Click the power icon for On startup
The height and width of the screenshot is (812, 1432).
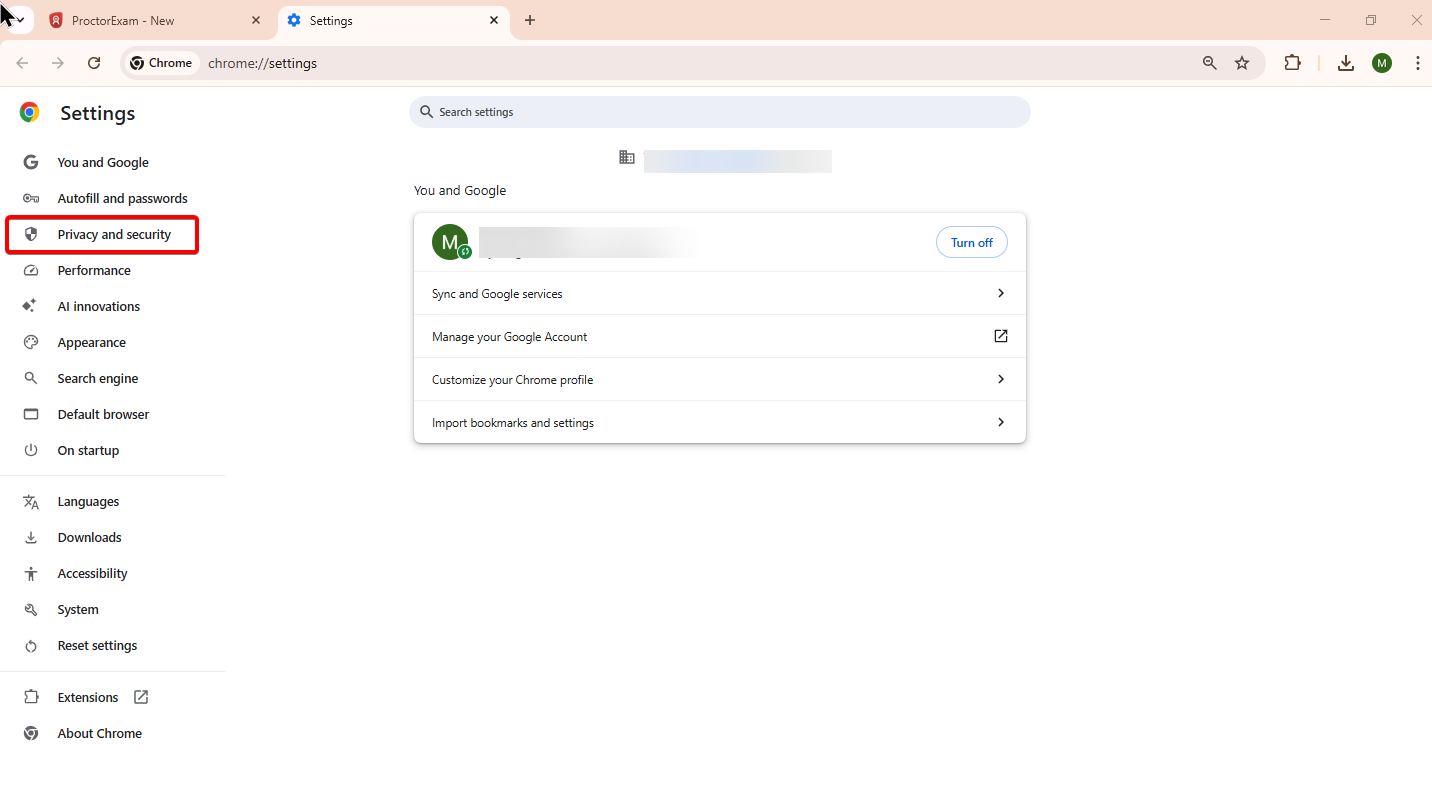pos(31,450)
